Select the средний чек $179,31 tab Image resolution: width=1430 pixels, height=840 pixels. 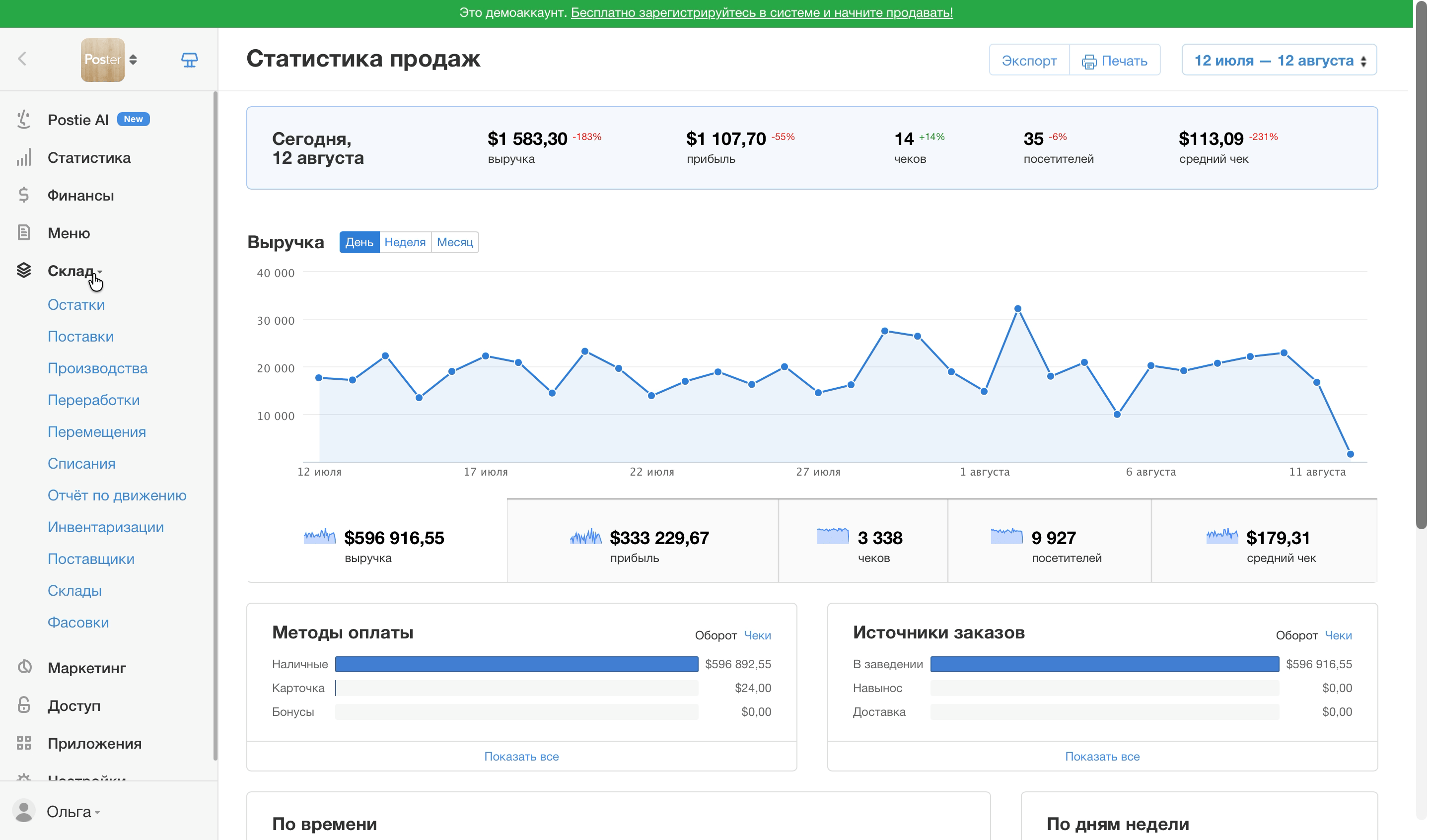(x=1264, y=541)
